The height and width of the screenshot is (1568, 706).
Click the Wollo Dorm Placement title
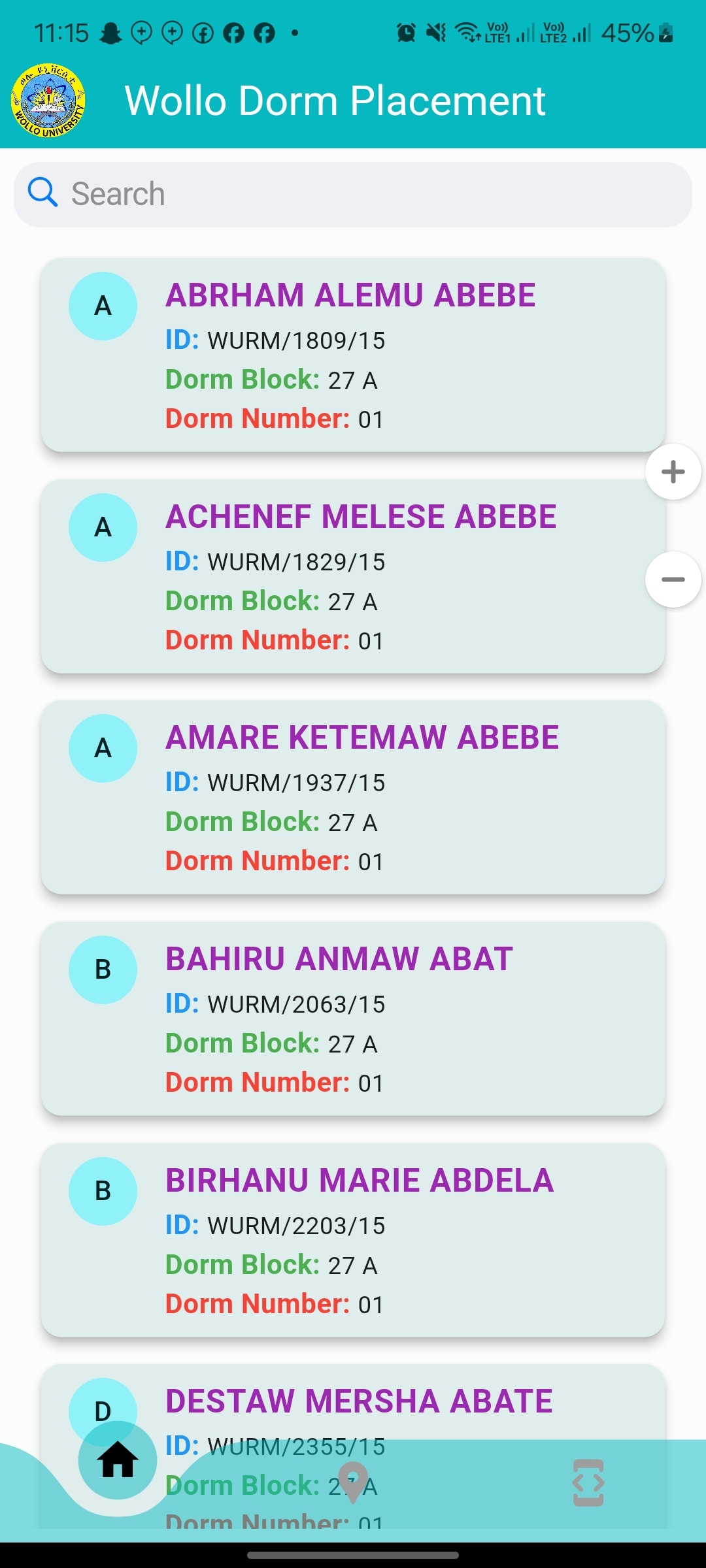[x=335, y=101]
